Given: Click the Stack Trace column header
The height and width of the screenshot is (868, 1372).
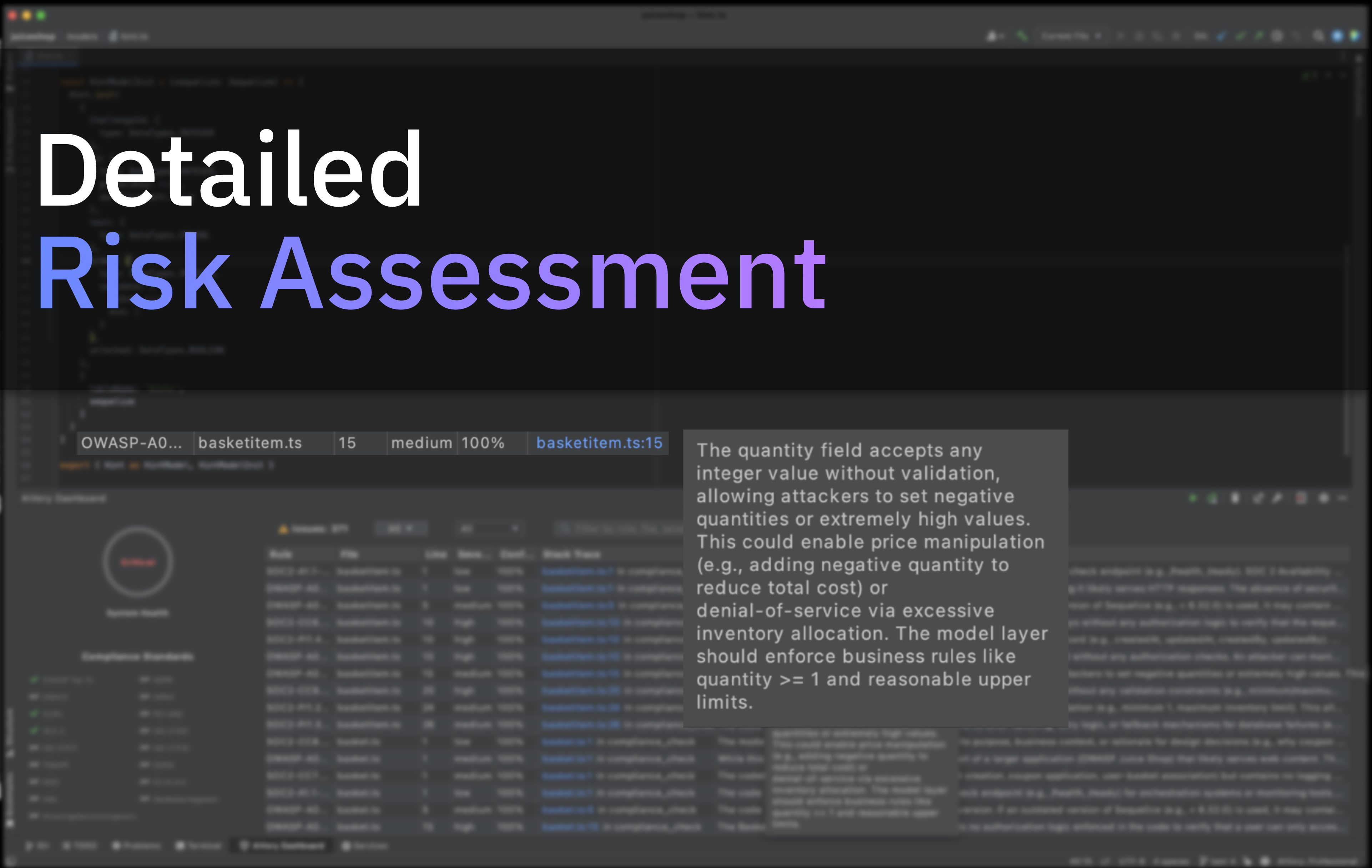Looking at the screenshot, I should click(x=571, y=554).
